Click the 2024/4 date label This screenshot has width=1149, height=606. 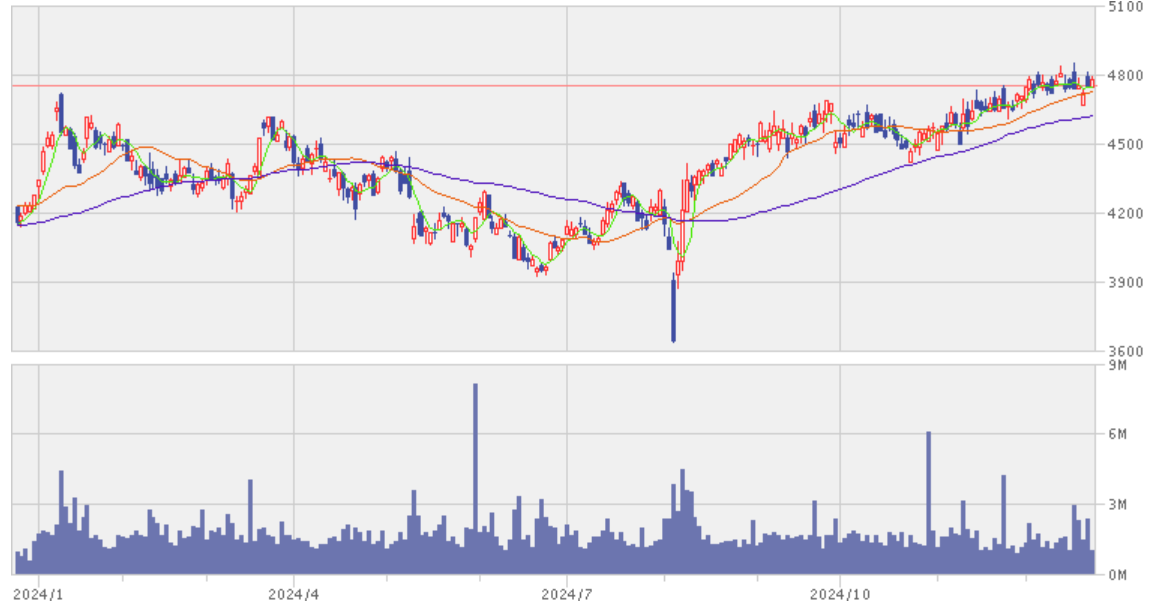pos(294,594)
